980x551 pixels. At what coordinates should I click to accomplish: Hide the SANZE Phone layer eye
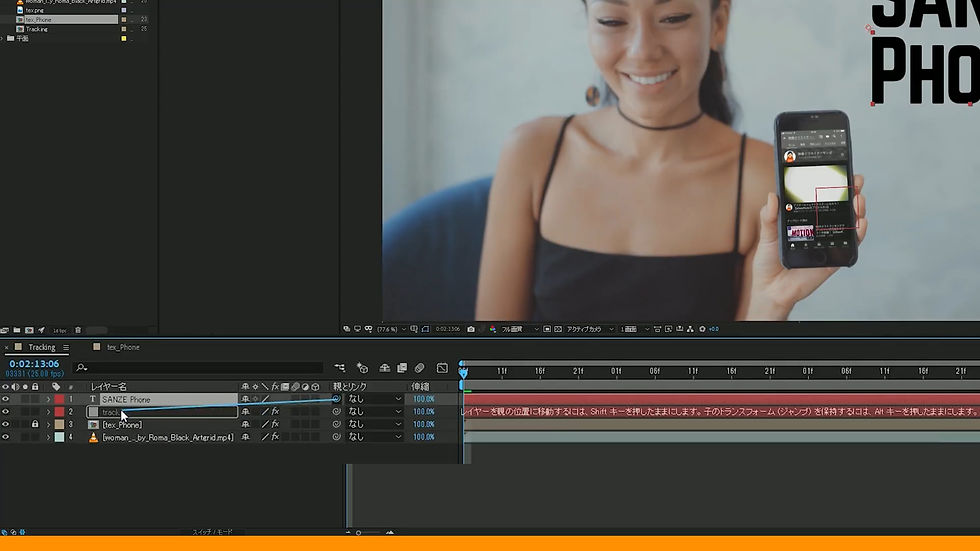click(6, 399)
